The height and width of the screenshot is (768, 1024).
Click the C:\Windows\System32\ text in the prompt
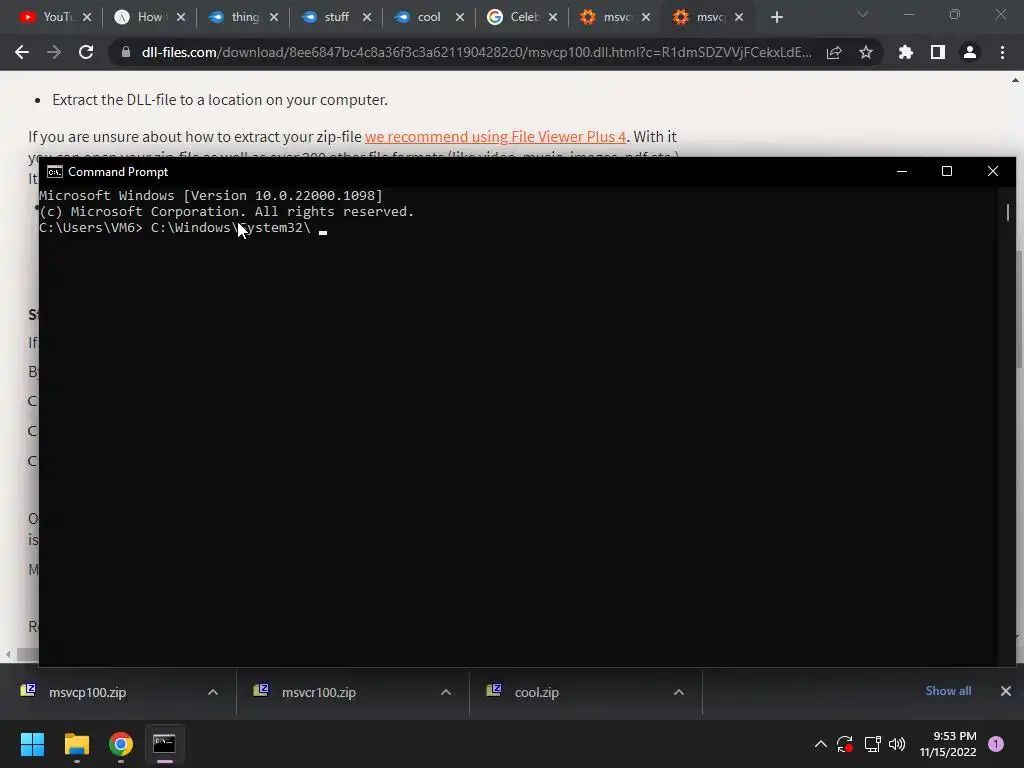coord(231,228)
